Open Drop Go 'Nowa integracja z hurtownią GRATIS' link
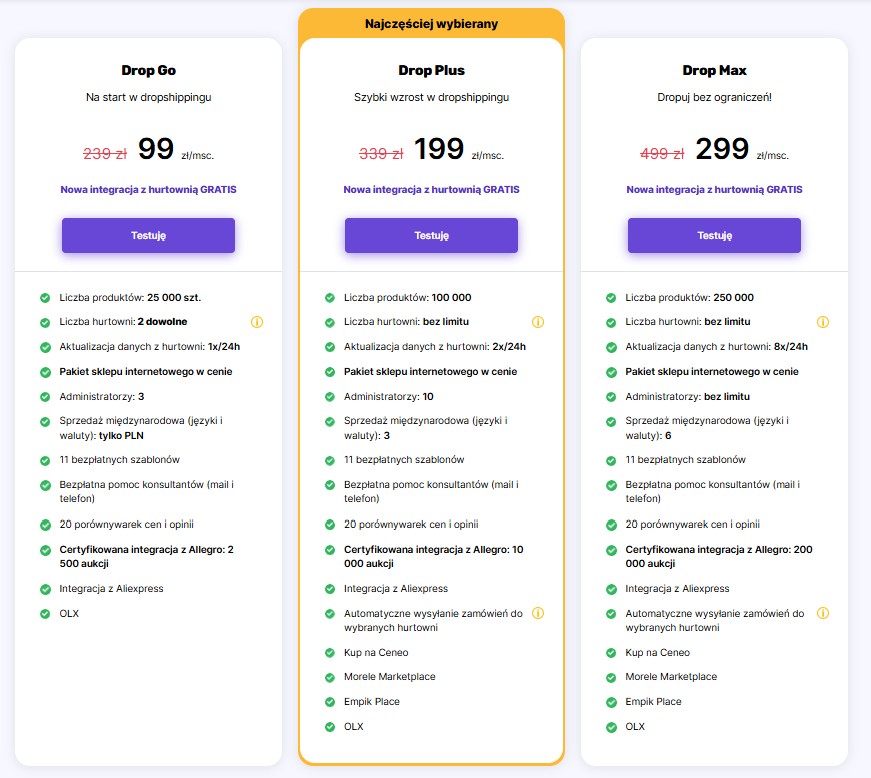871x778 pixels. [x=148, y=189]
